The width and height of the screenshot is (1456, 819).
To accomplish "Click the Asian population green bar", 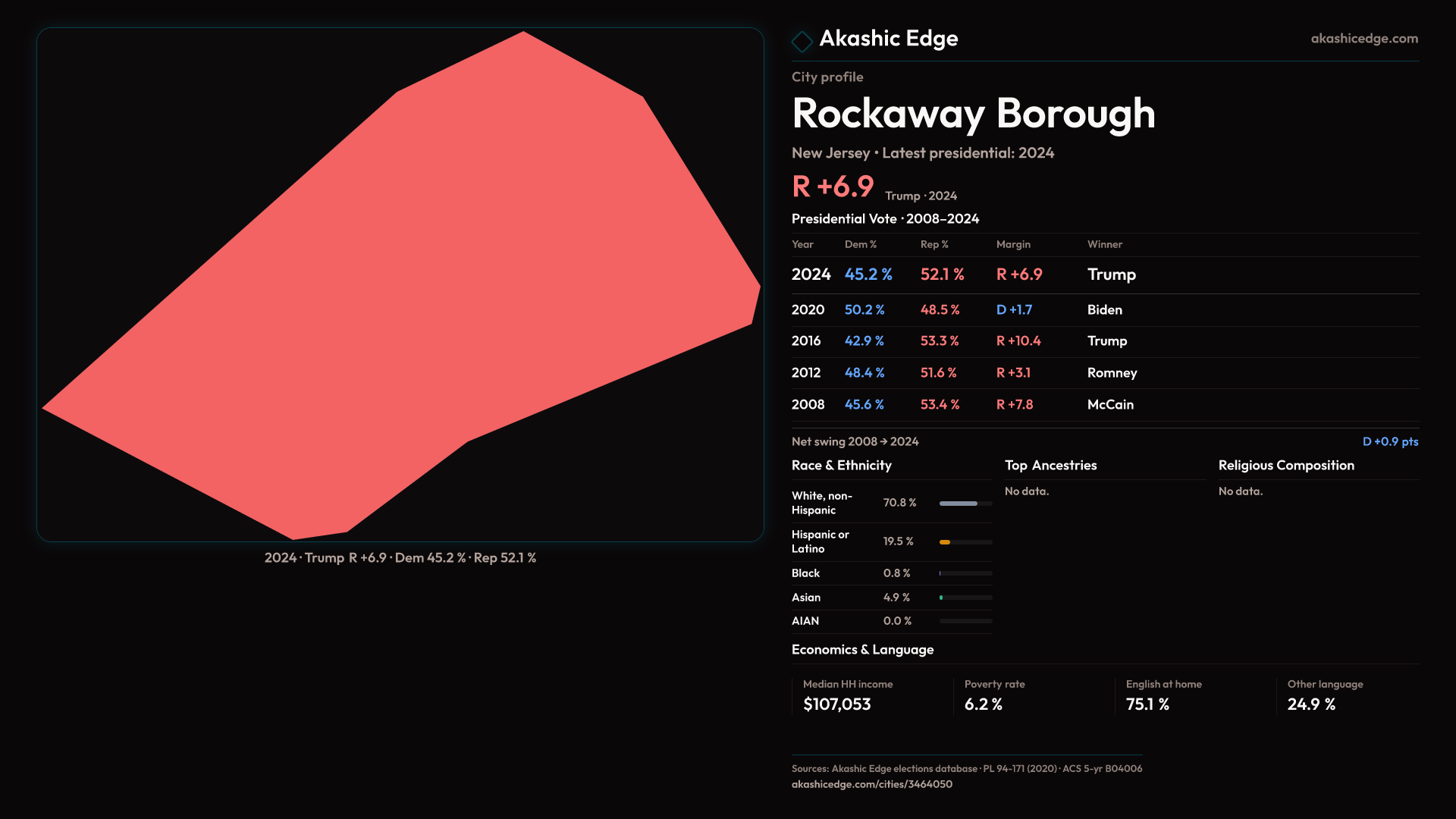I will tap(941, 598).
